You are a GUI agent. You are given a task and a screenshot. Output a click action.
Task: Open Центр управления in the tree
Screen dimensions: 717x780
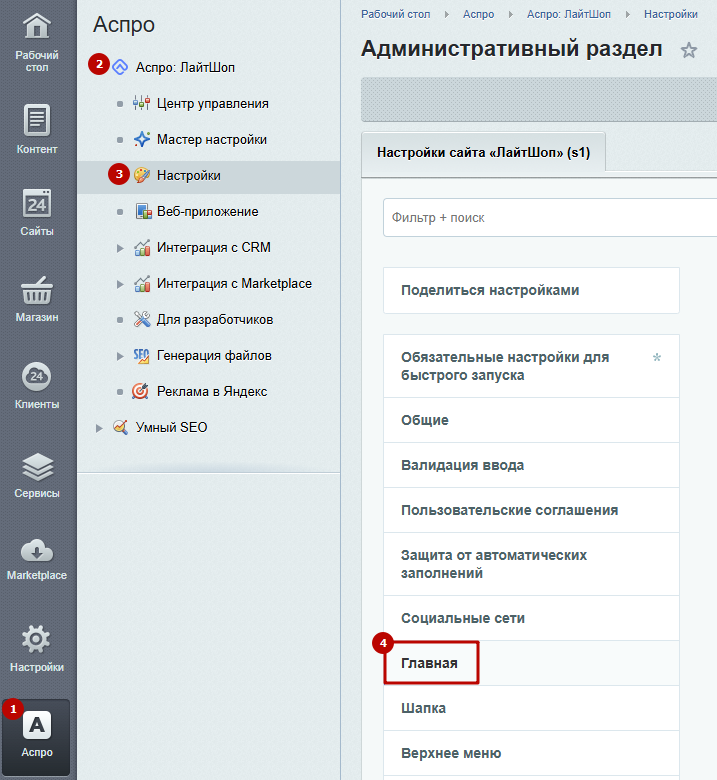coord(212,104)
